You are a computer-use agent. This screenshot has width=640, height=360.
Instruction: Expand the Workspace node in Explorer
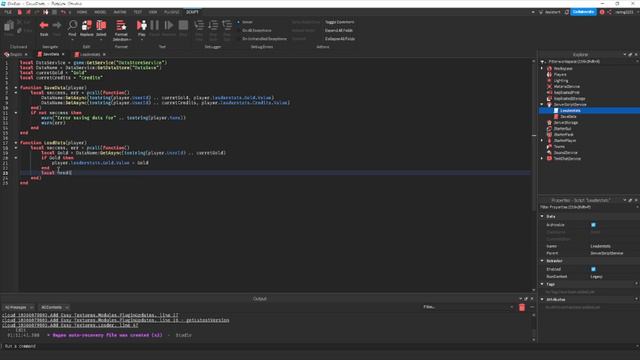click(542, 69)
